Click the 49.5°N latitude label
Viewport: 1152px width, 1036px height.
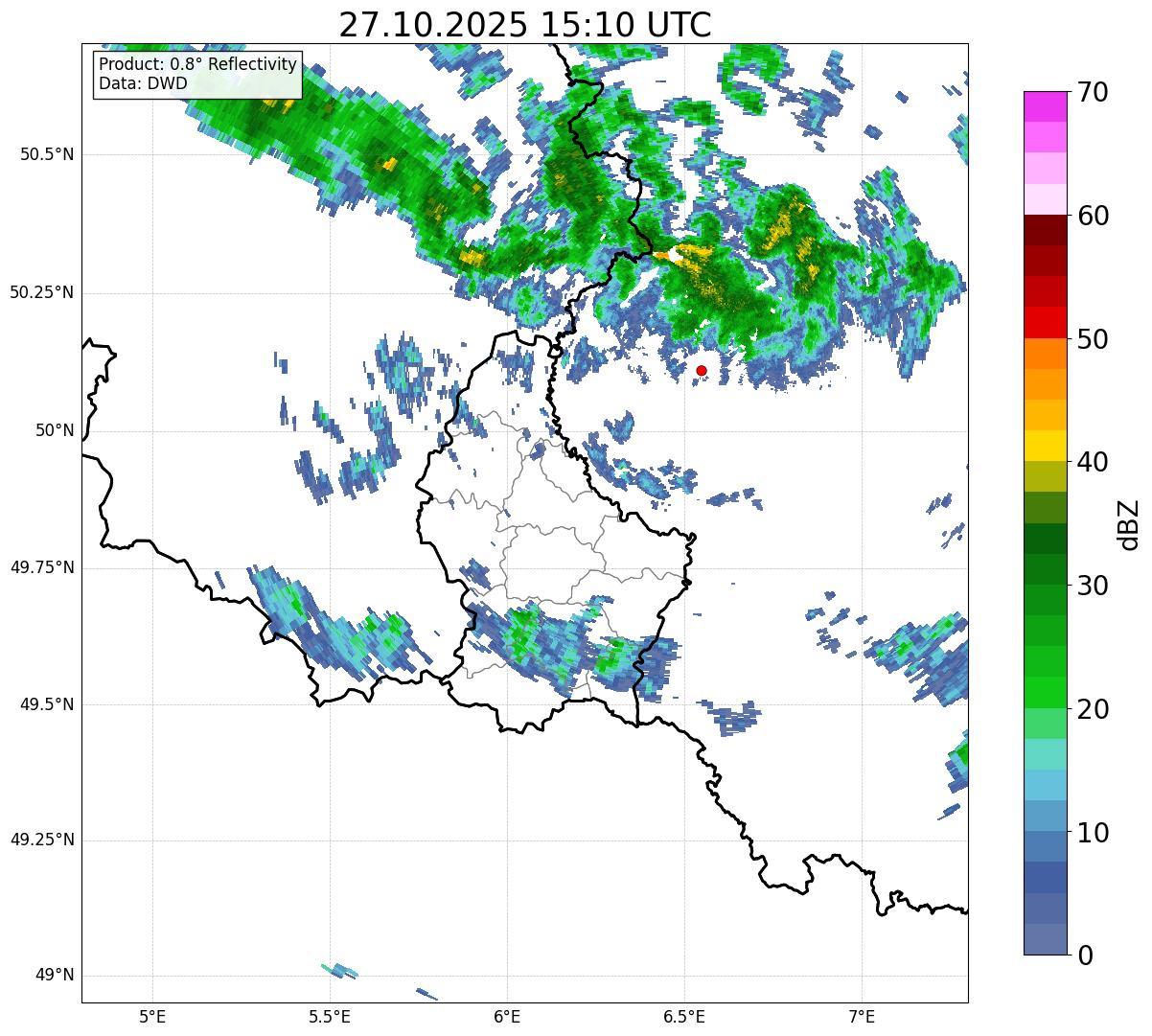47,704
